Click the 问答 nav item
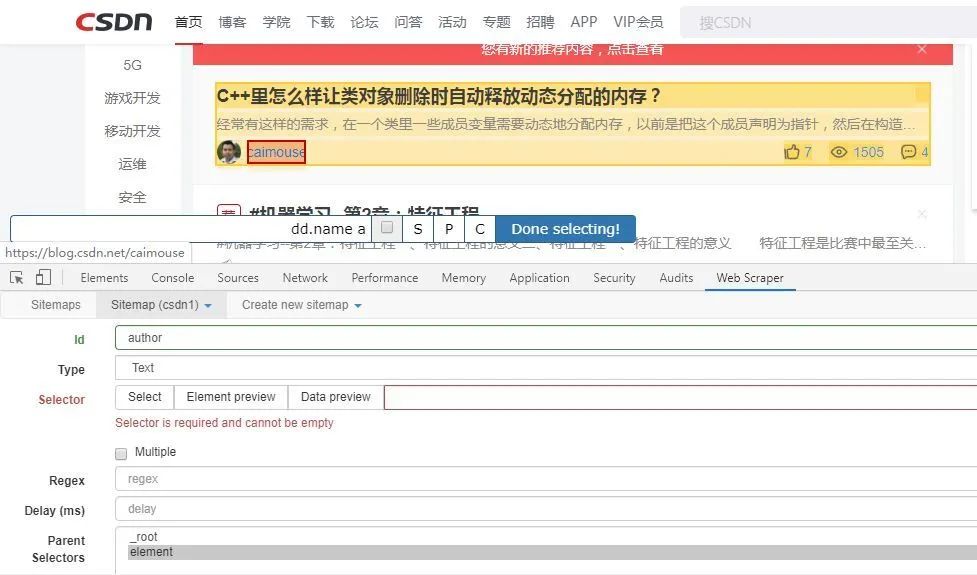 click(x=408, y=22)
